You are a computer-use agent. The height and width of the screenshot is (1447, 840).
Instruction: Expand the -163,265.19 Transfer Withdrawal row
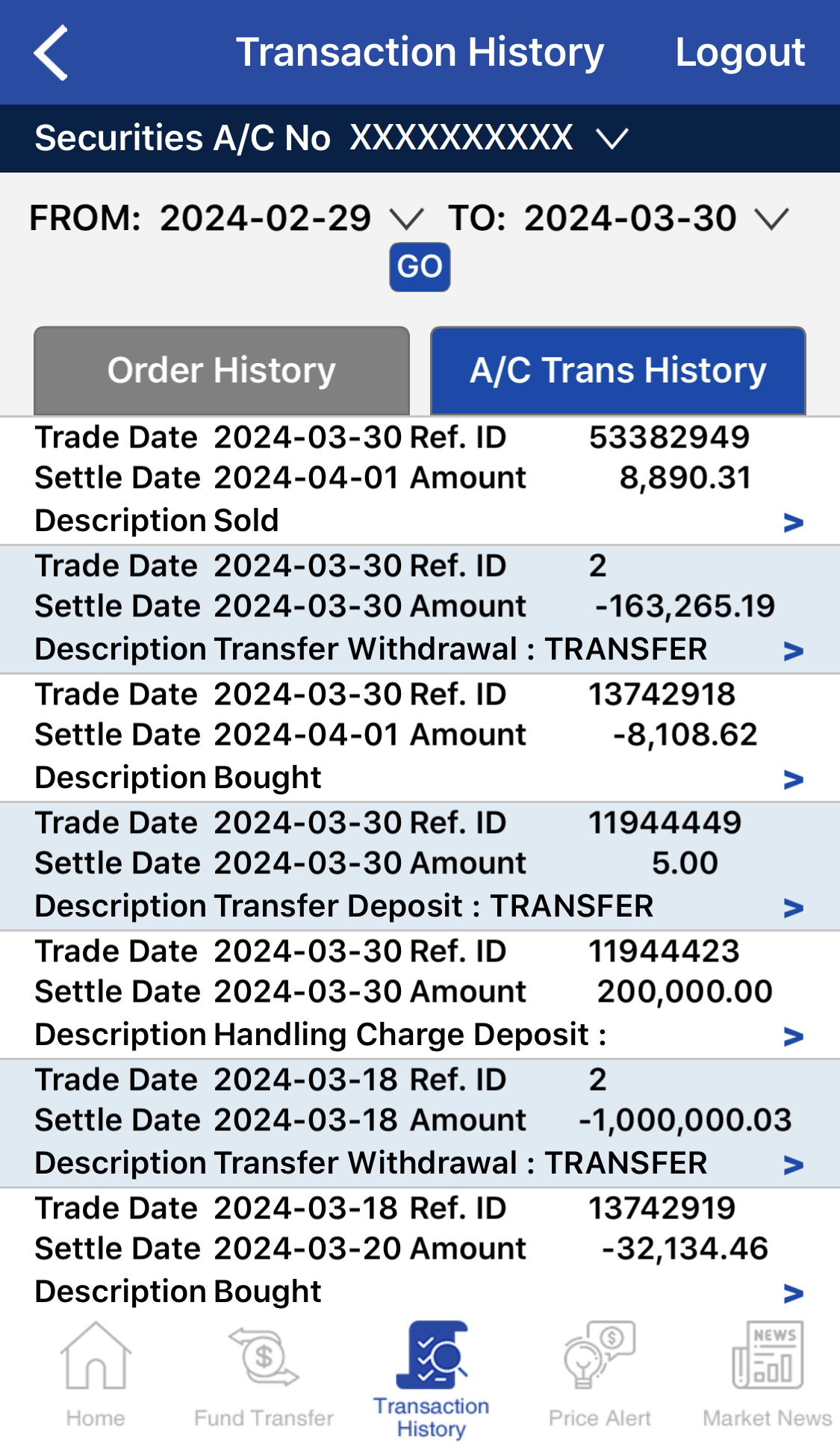click(x=793, y=651)
